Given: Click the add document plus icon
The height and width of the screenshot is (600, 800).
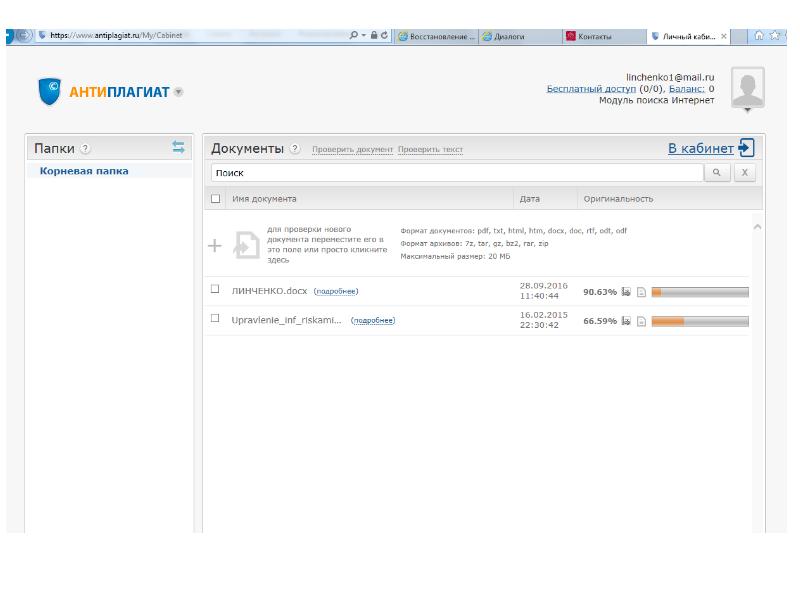Looking at the screenshot, I should pos(214,245).
